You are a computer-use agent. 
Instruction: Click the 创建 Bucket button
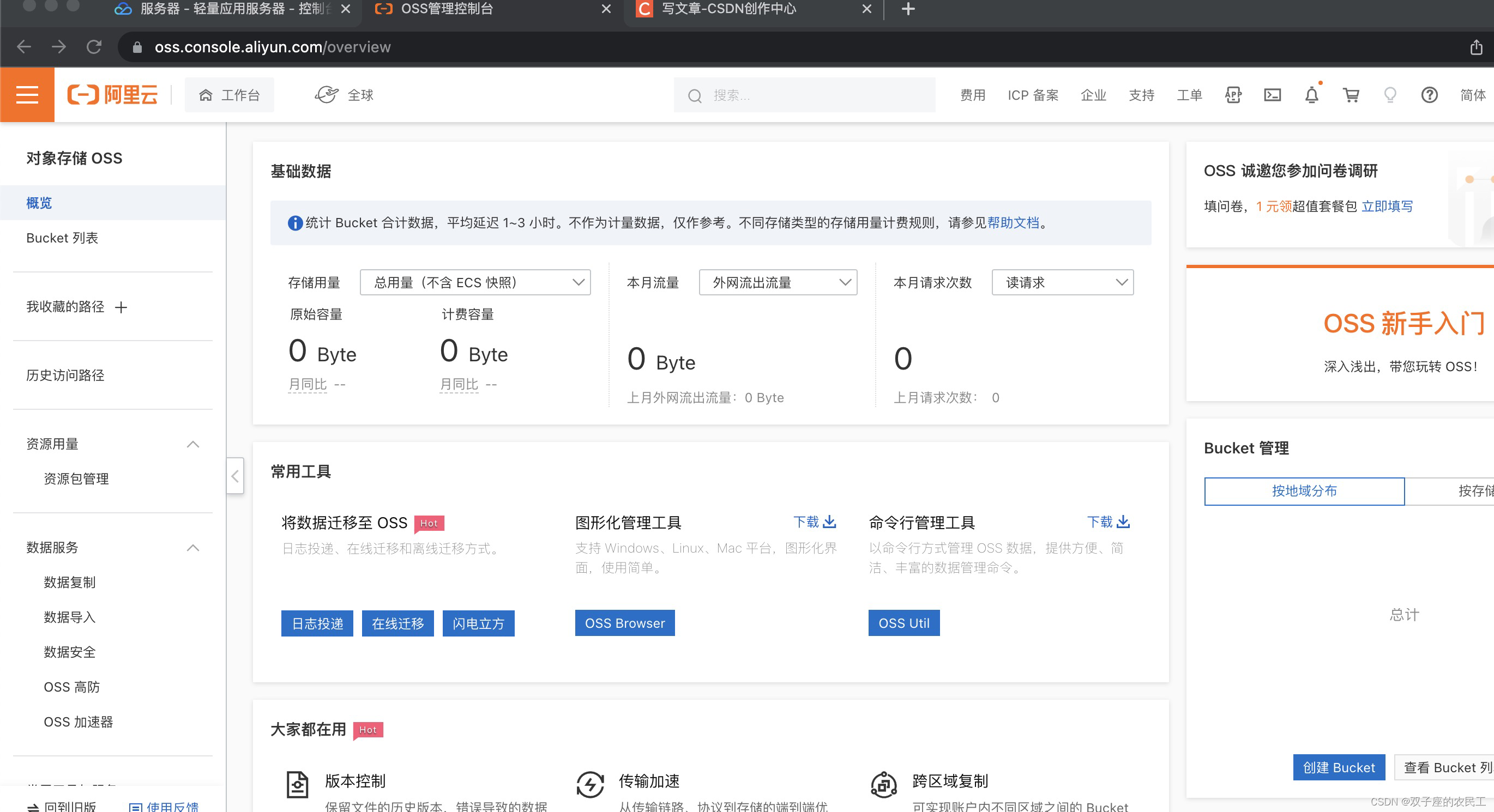[1339, 767]
